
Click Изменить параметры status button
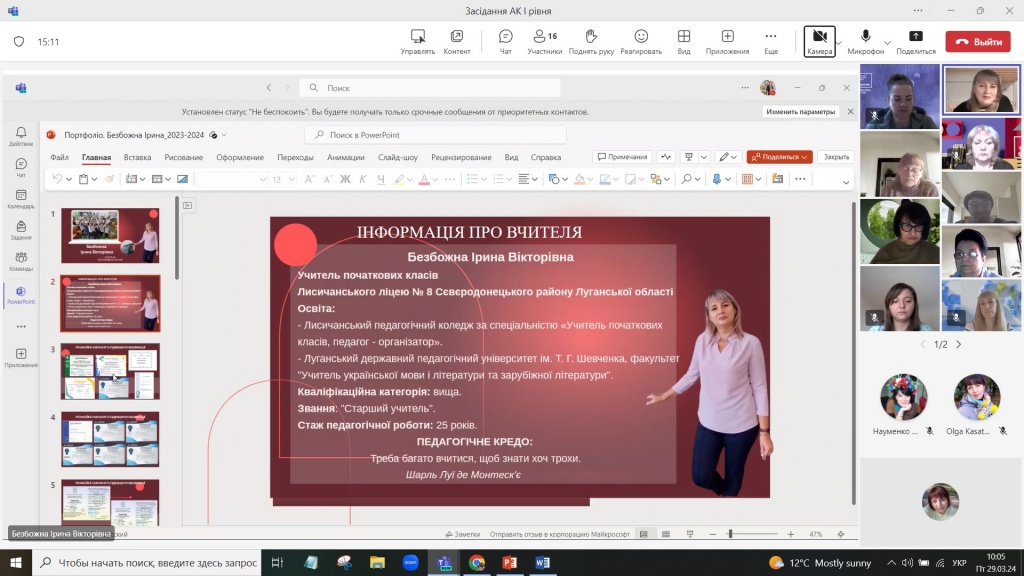click(x=801, y=112)
